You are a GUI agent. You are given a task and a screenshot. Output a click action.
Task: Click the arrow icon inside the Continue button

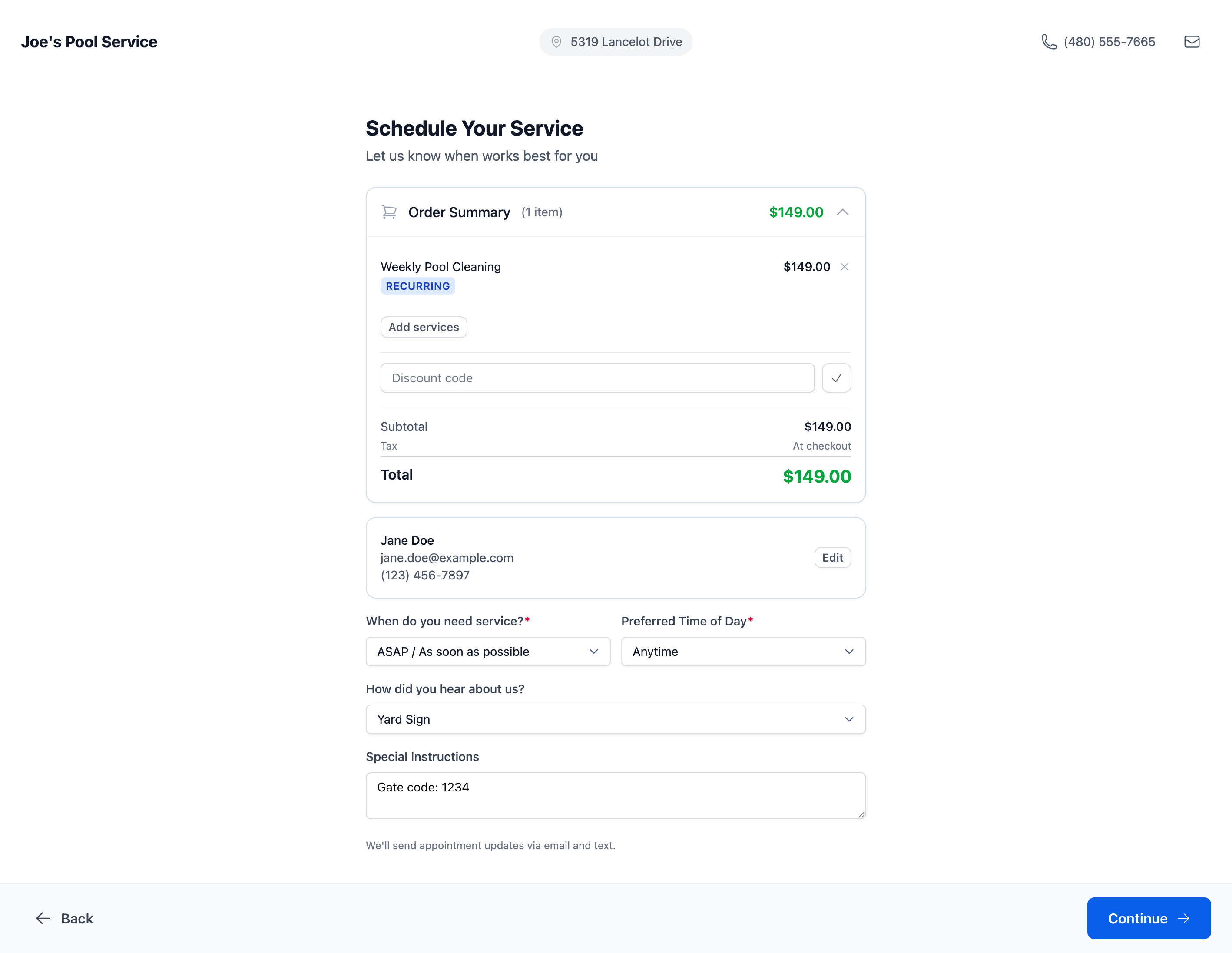pyautogui.click(x=1183, y=918)
